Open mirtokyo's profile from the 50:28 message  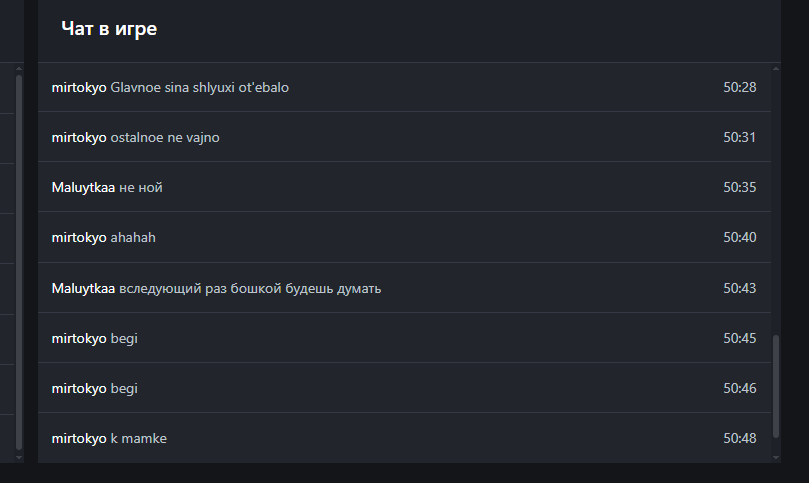[78, 87]
